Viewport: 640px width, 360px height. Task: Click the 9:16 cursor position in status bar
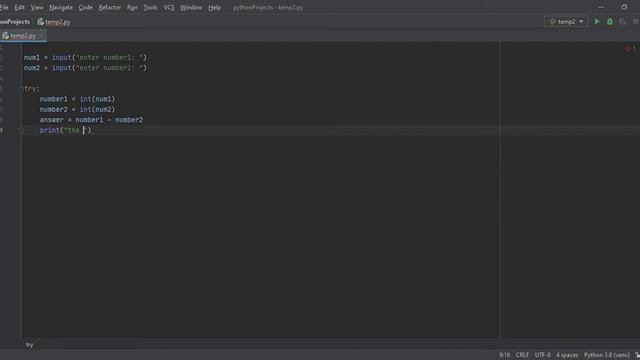(x=504, y=355)
